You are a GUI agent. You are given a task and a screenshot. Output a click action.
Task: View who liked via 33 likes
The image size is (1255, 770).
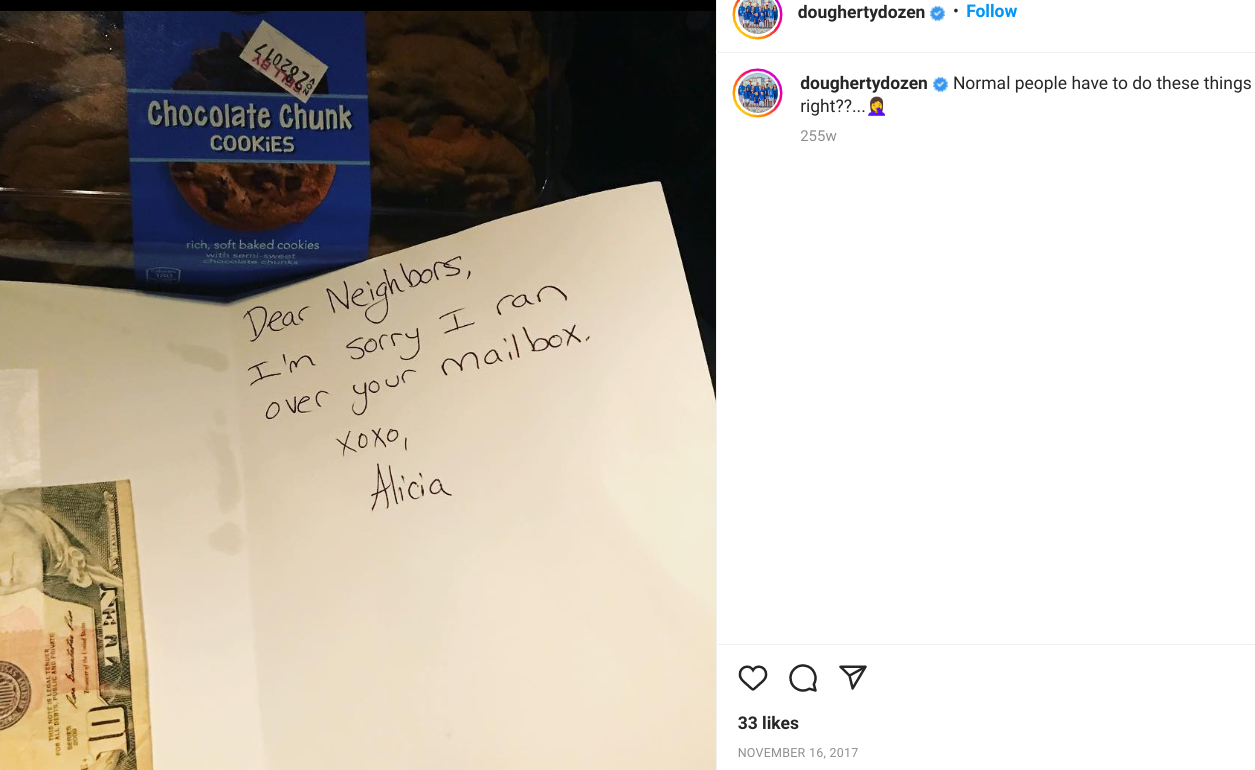[x=768, y=723]
